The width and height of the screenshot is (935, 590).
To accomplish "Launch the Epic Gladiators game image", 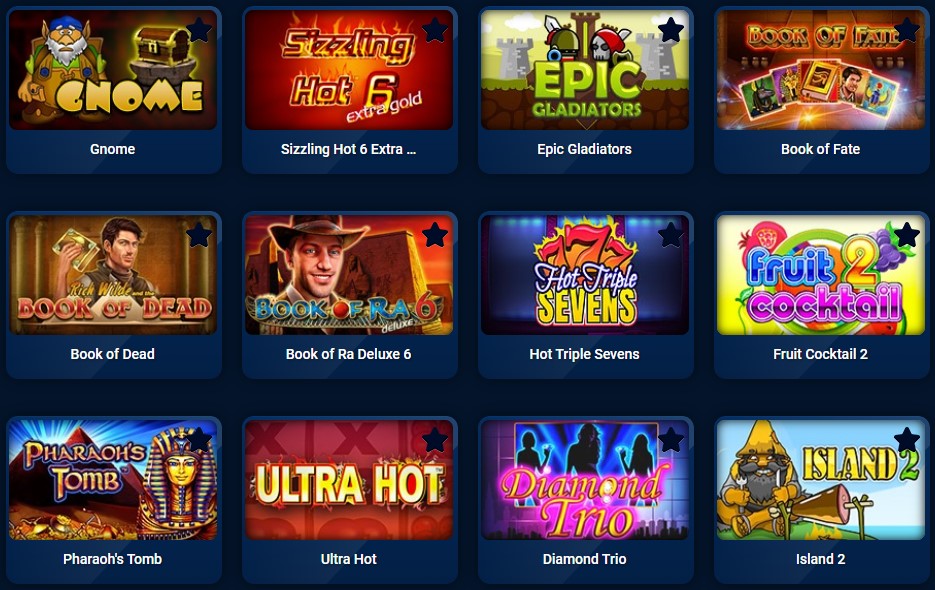I will 585,70.
